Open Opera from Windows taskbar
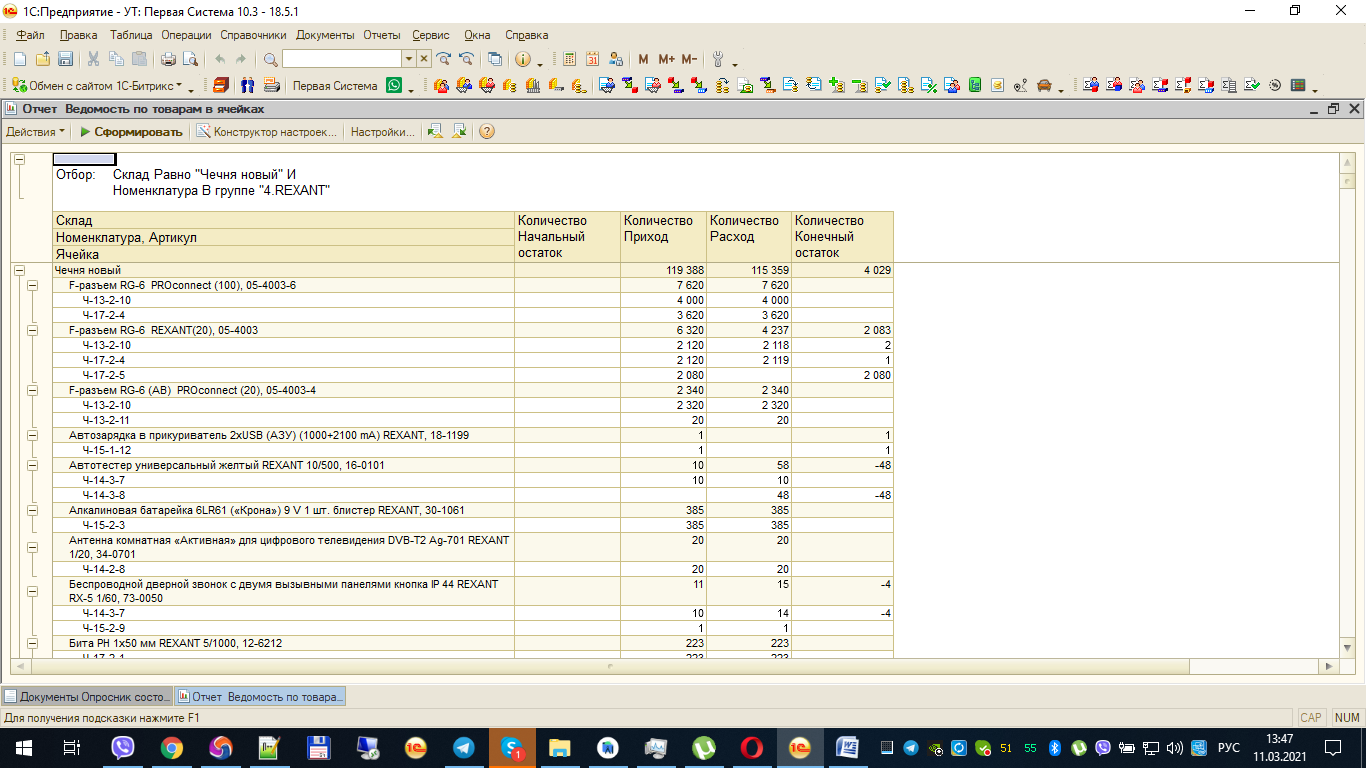This screenshot has height=768, width=1366. pyautogui.click(x=751, y=747)
